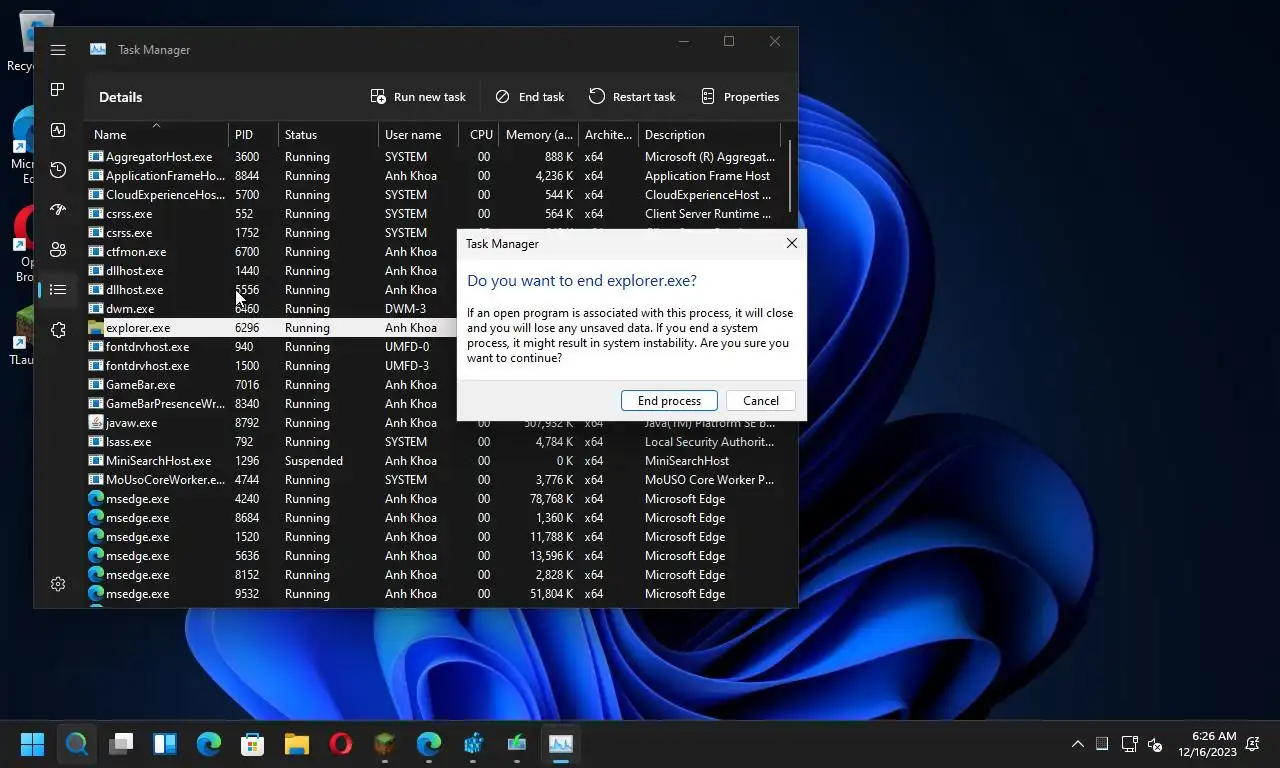Sort by the Memory column header
Screen dimensions: 1280x768
coord(538,135)
